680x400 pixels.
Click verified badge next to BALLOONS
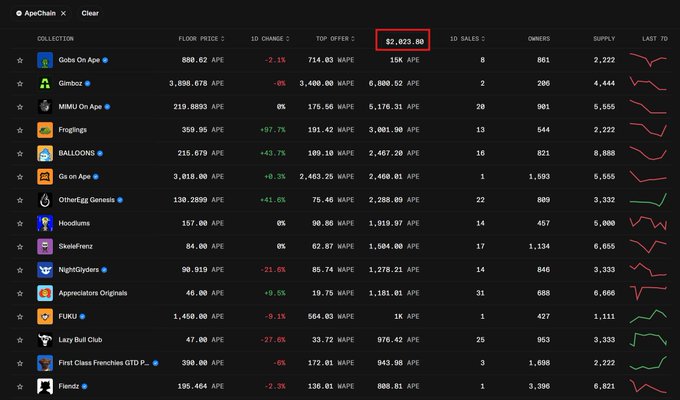click(x=100, y=154)
